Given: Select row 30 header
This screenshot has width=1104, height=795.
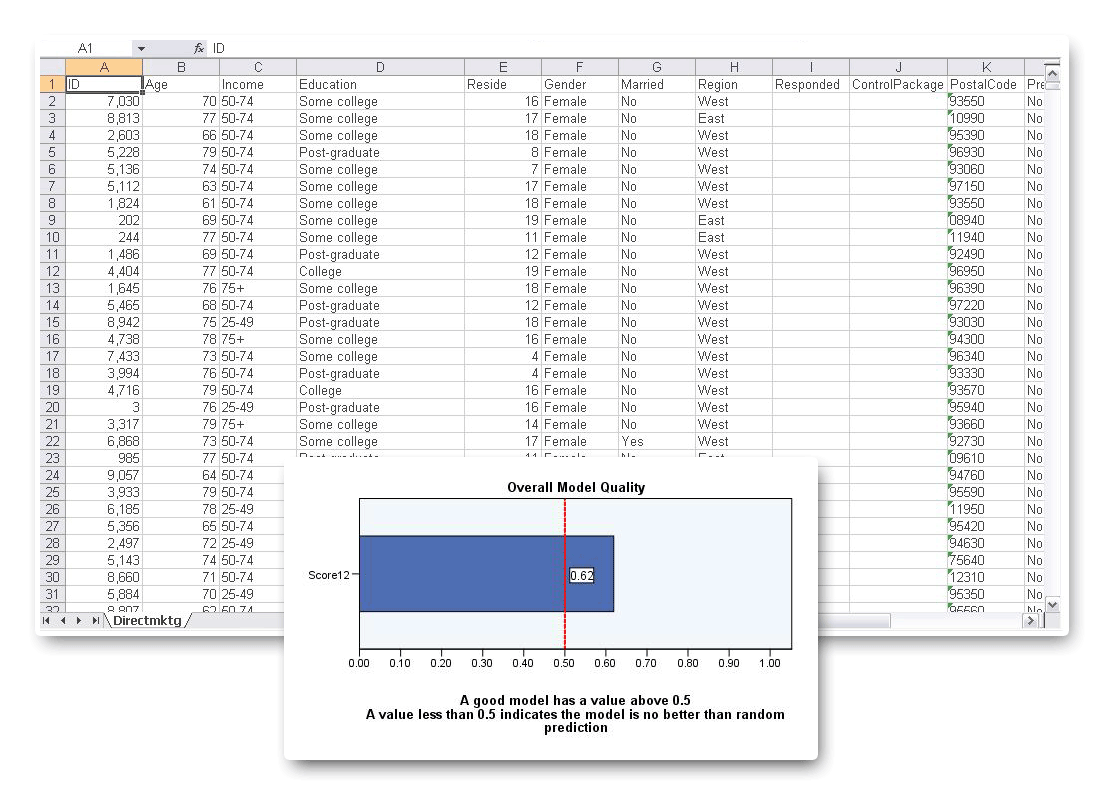Looking at the screenshot, I should [x=52, y=577].
